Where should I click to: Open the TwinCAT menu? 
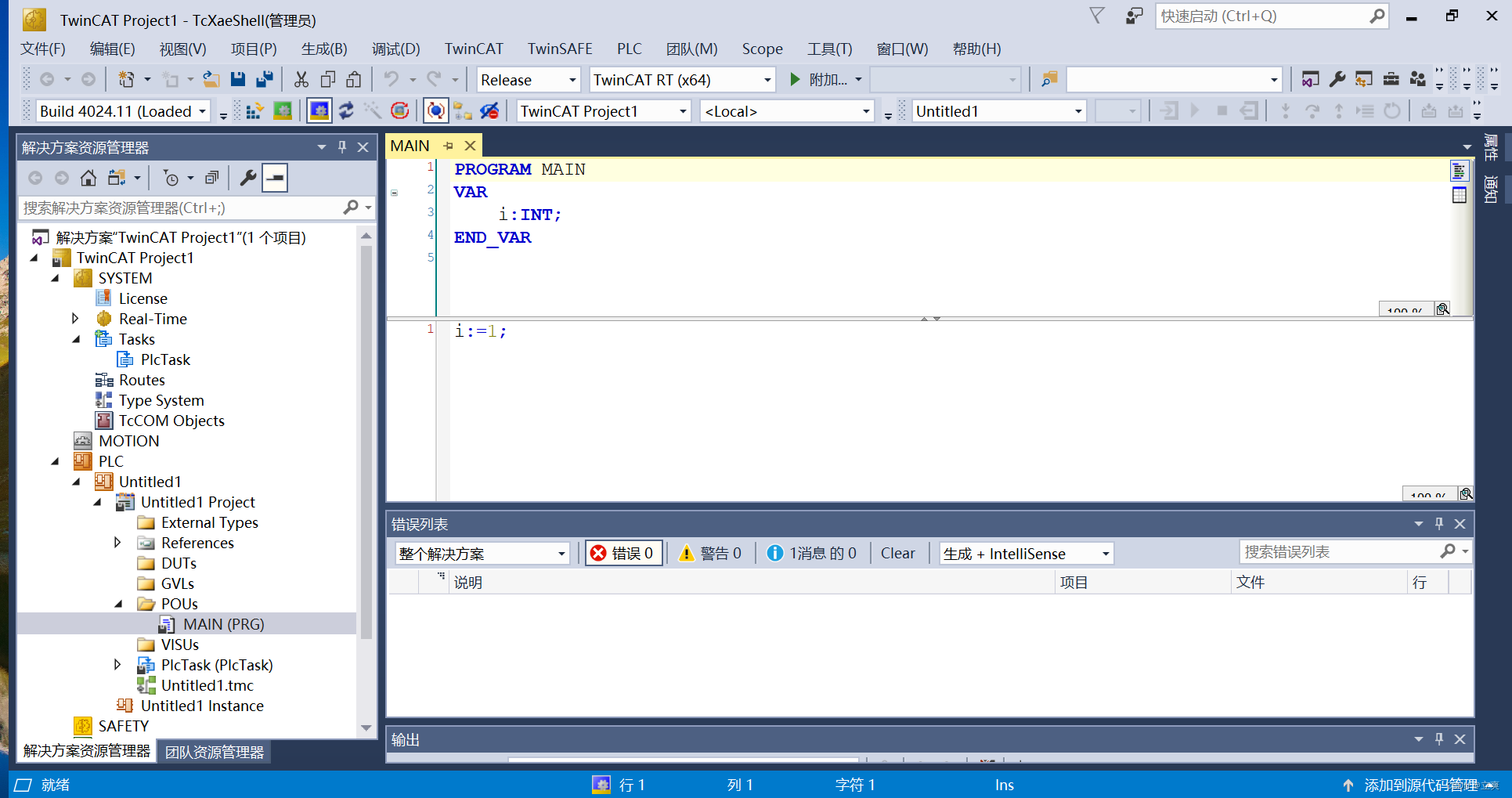click(474, 49)
